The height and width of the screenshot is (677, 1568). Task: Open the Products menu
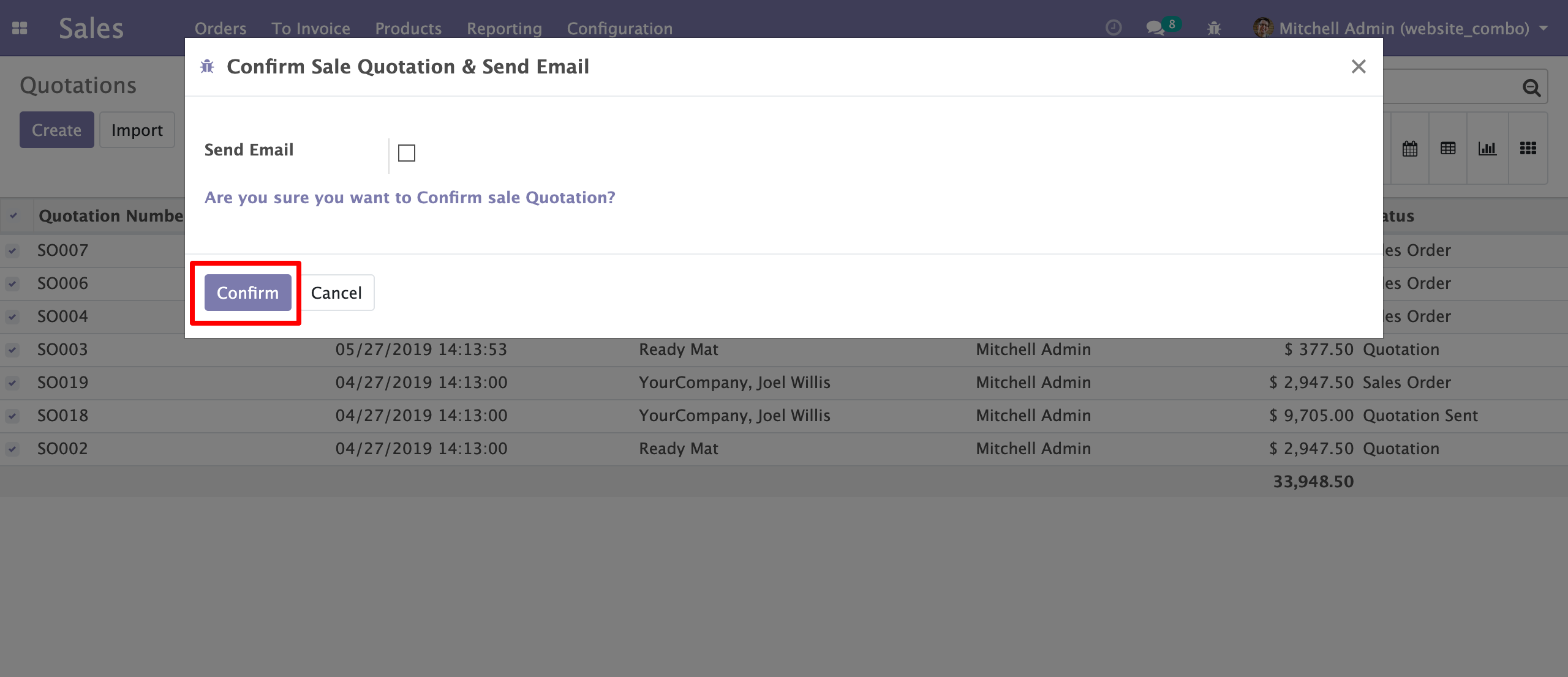[x=409, y=28]
